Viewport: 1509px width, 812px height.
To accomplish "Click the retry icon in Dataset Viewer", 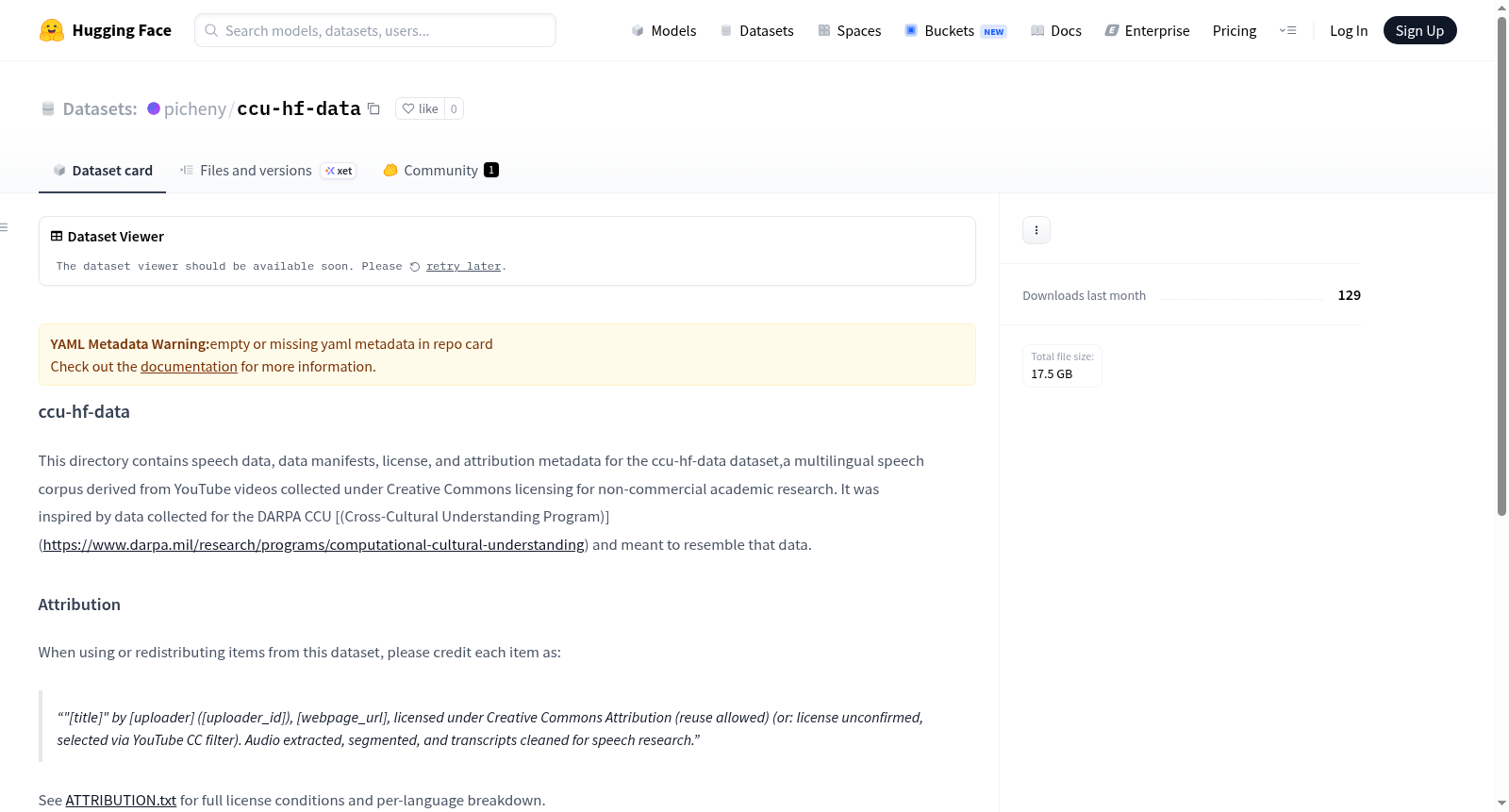I will click(x=415, y=267).
